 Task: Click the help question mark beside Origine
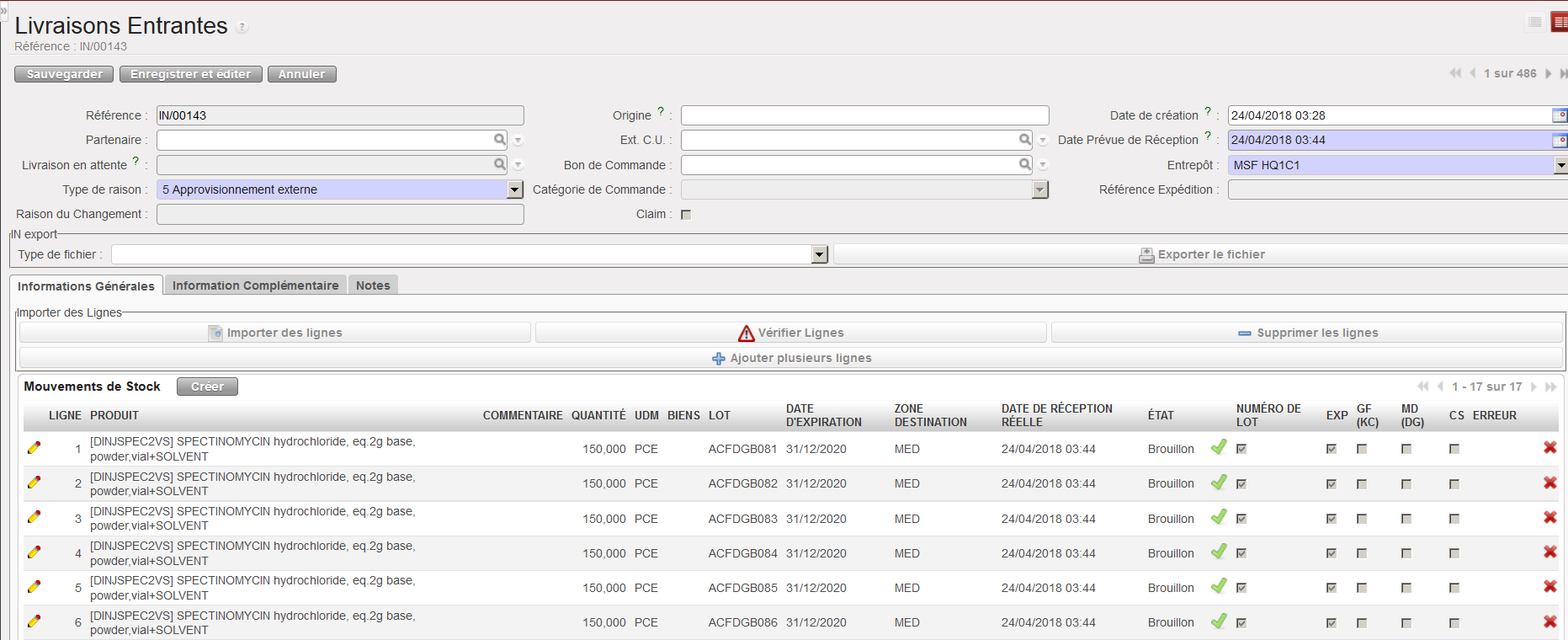pos(661,111)
